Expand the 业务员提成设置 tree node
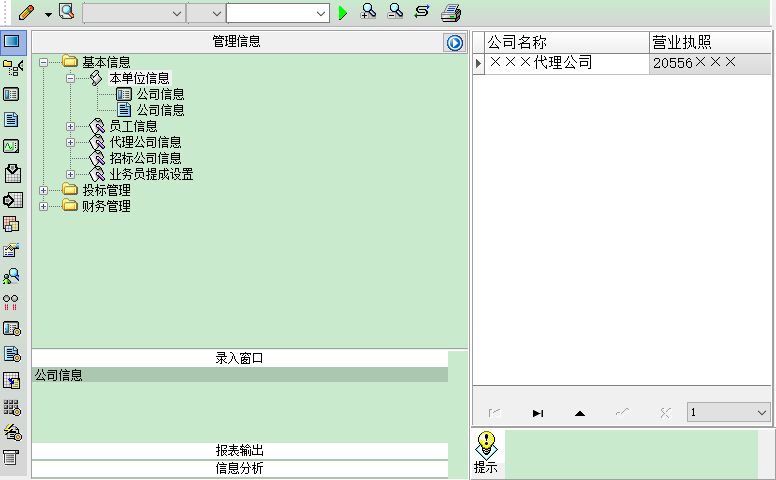This screenshot has height=480, width=776. click(70, 174)
